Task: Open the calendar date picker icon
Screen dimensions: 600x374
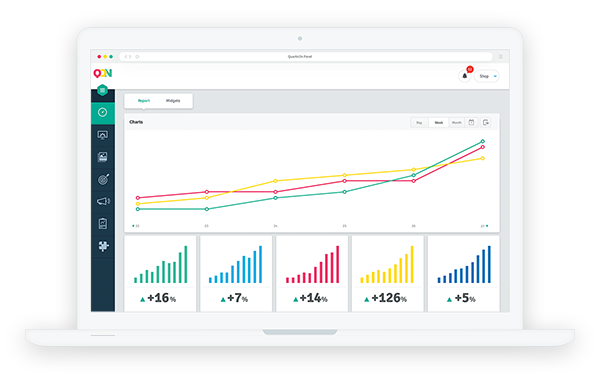Action: (x=471, y=122)
